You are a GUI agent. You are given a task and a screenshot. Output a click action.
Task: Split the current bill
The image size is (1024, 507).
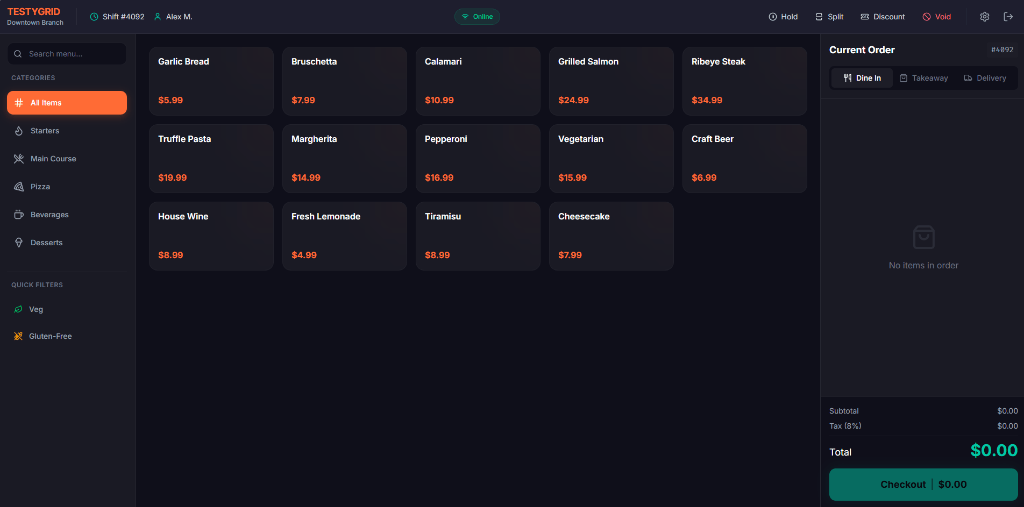pos(829,17)
